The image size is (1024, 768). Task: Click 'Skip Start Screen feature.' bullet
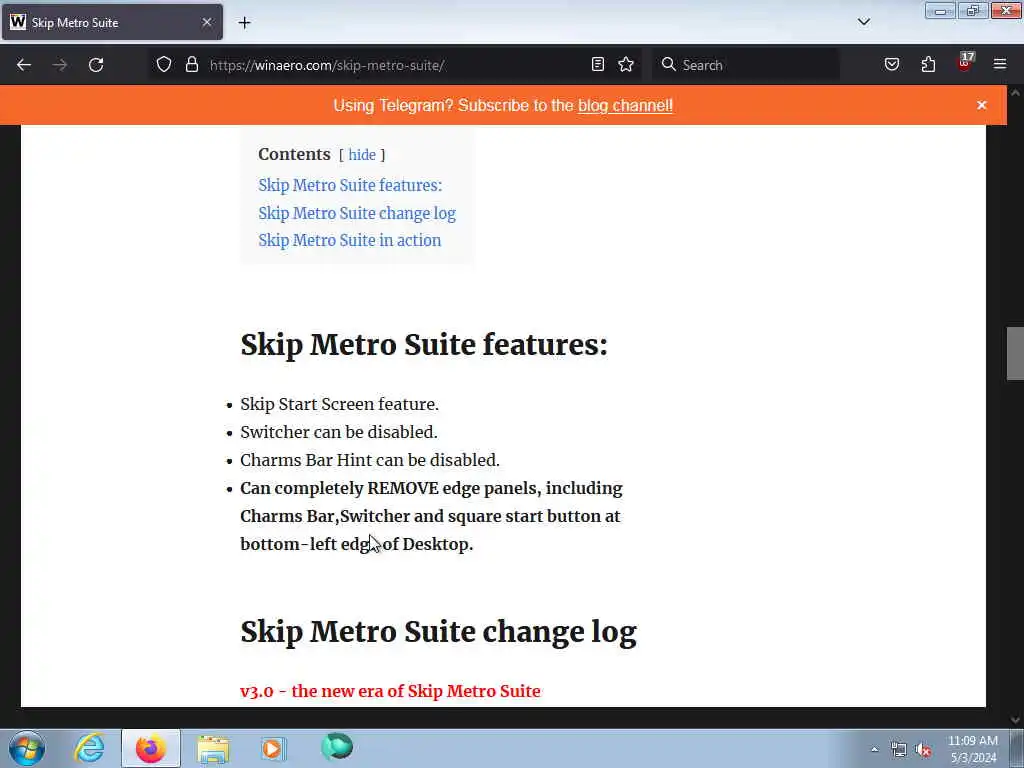click(340, 404)
